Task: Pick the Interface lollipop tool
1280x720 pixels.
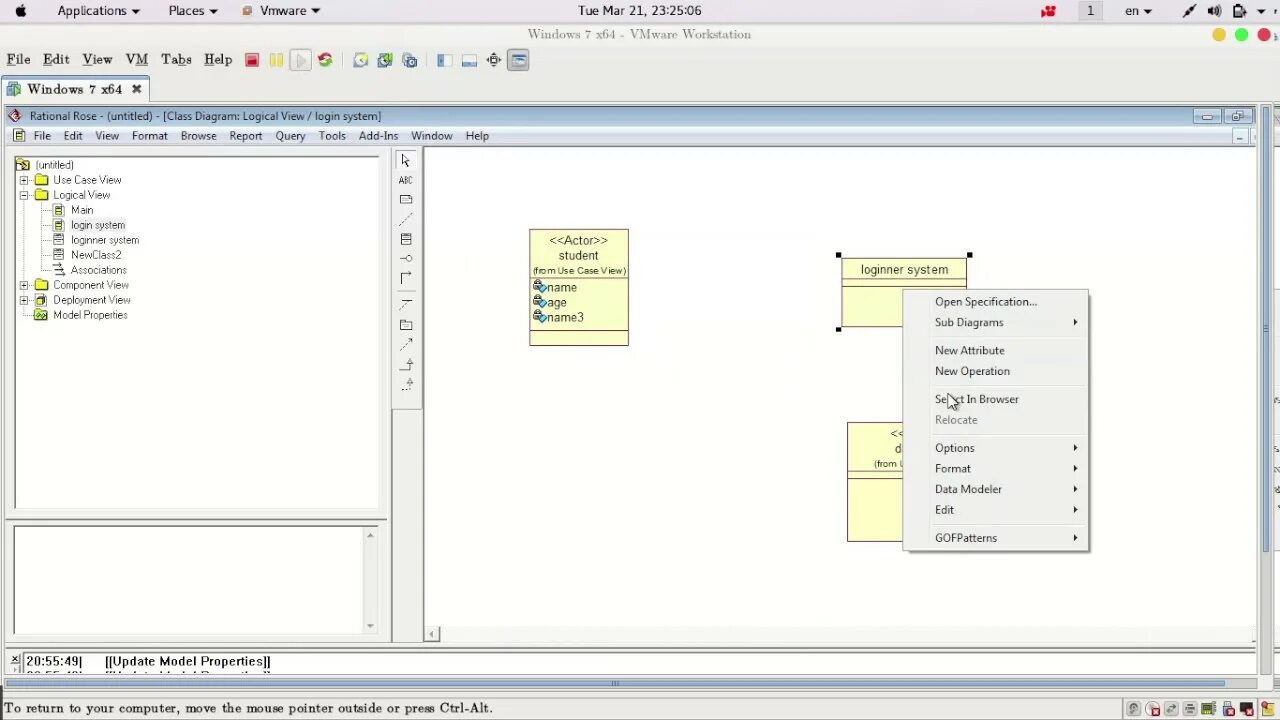Action: point(405,258)
